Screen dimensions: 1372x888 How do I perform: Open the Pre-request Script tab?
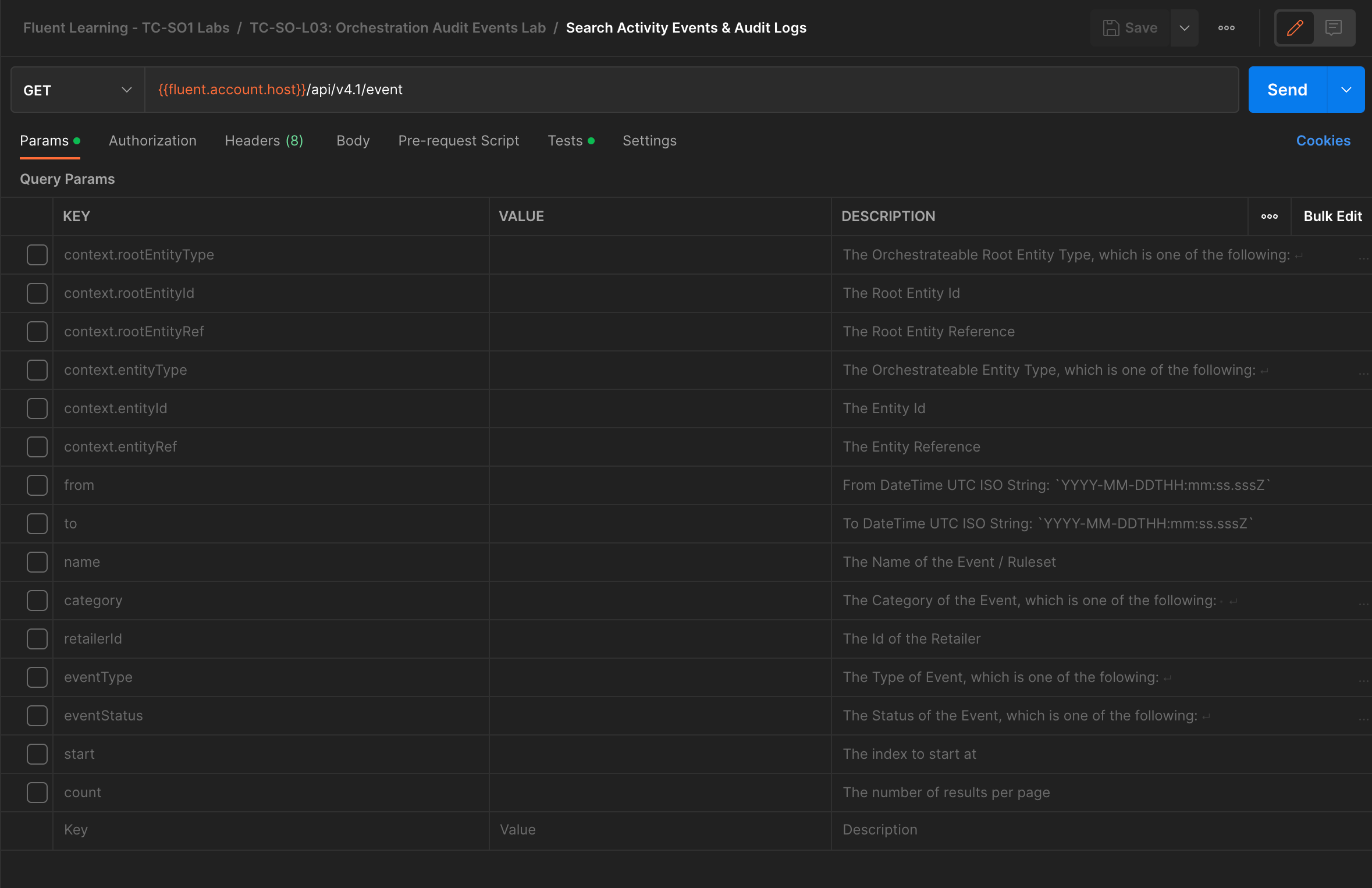click(x=458, y=141)
